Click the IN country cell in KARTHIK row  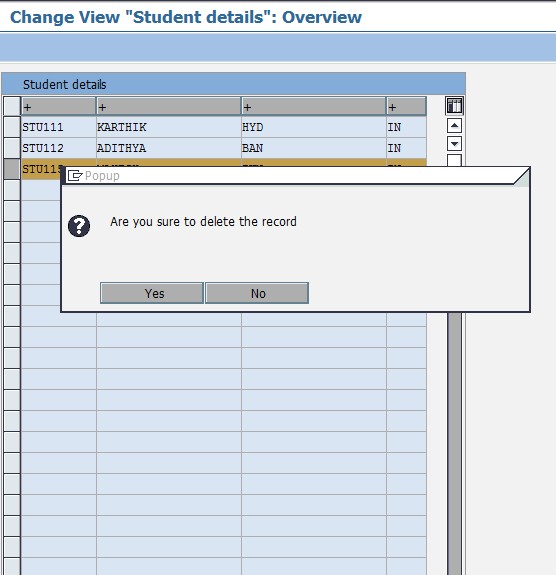[406, 127]
